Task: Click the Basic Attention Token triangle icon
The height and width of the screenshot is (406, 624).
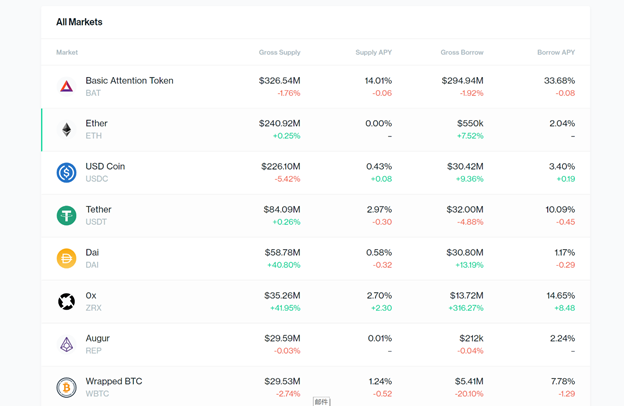Action: (x=66, y=87)
